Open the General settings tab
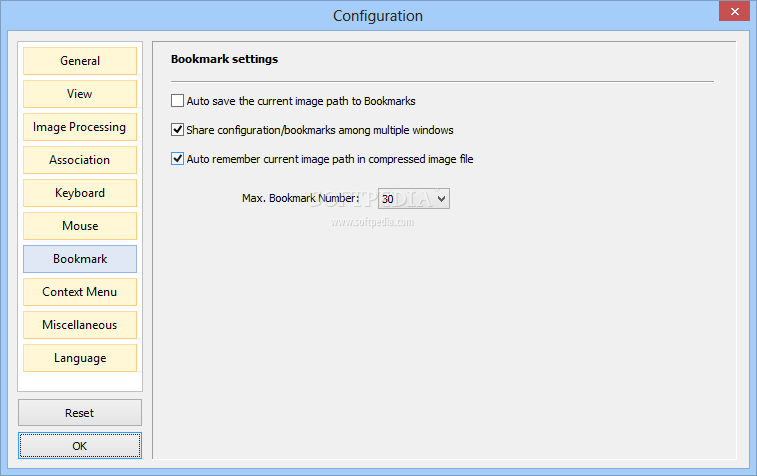The image size is (757, 476). [80, 61]
